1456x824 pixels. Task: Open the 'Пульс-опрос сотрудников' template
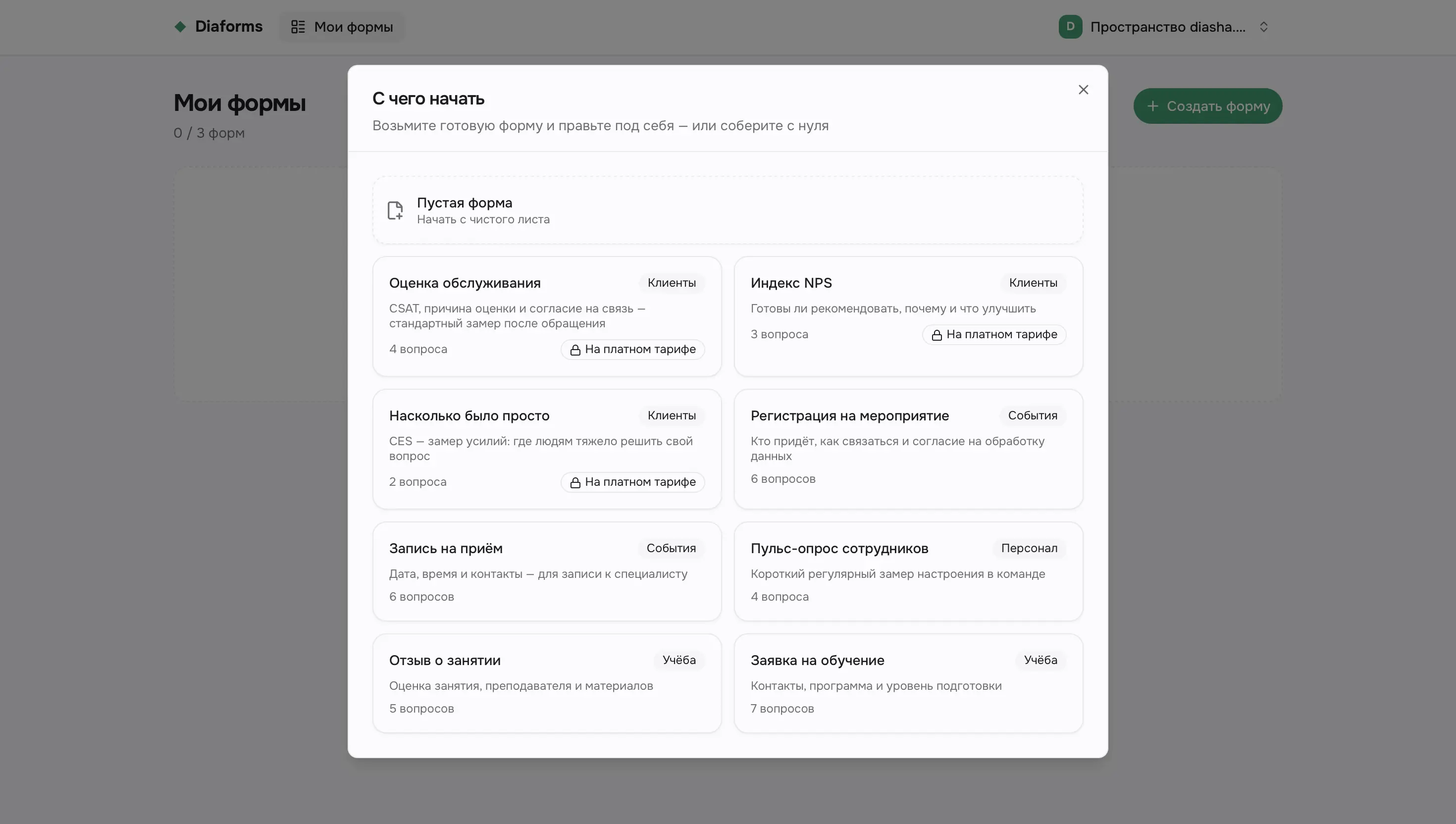pyautogui.click(x=908, y=571)
